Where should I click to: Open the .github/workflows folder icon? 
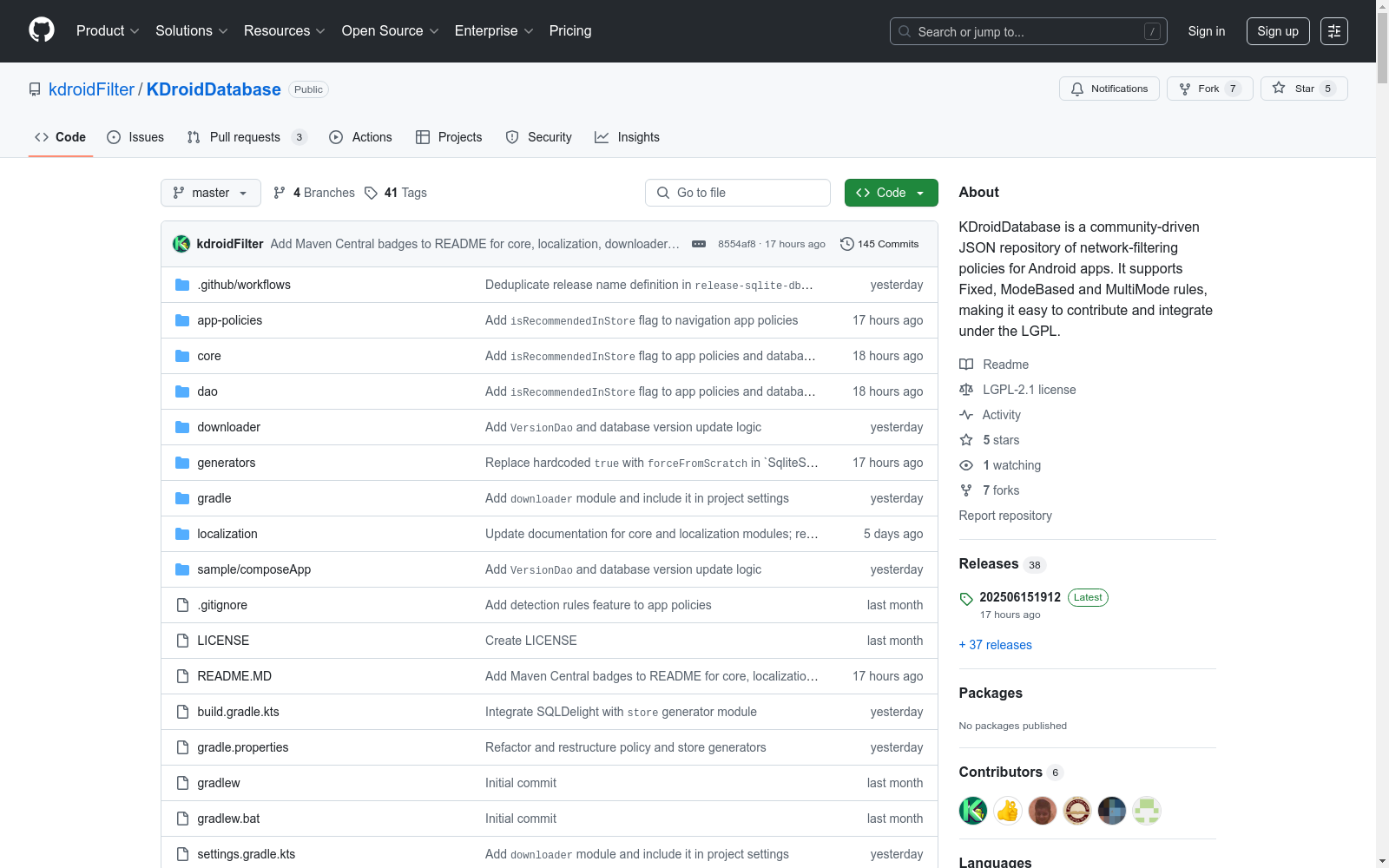pyautogui.click(x=182, y=285)
